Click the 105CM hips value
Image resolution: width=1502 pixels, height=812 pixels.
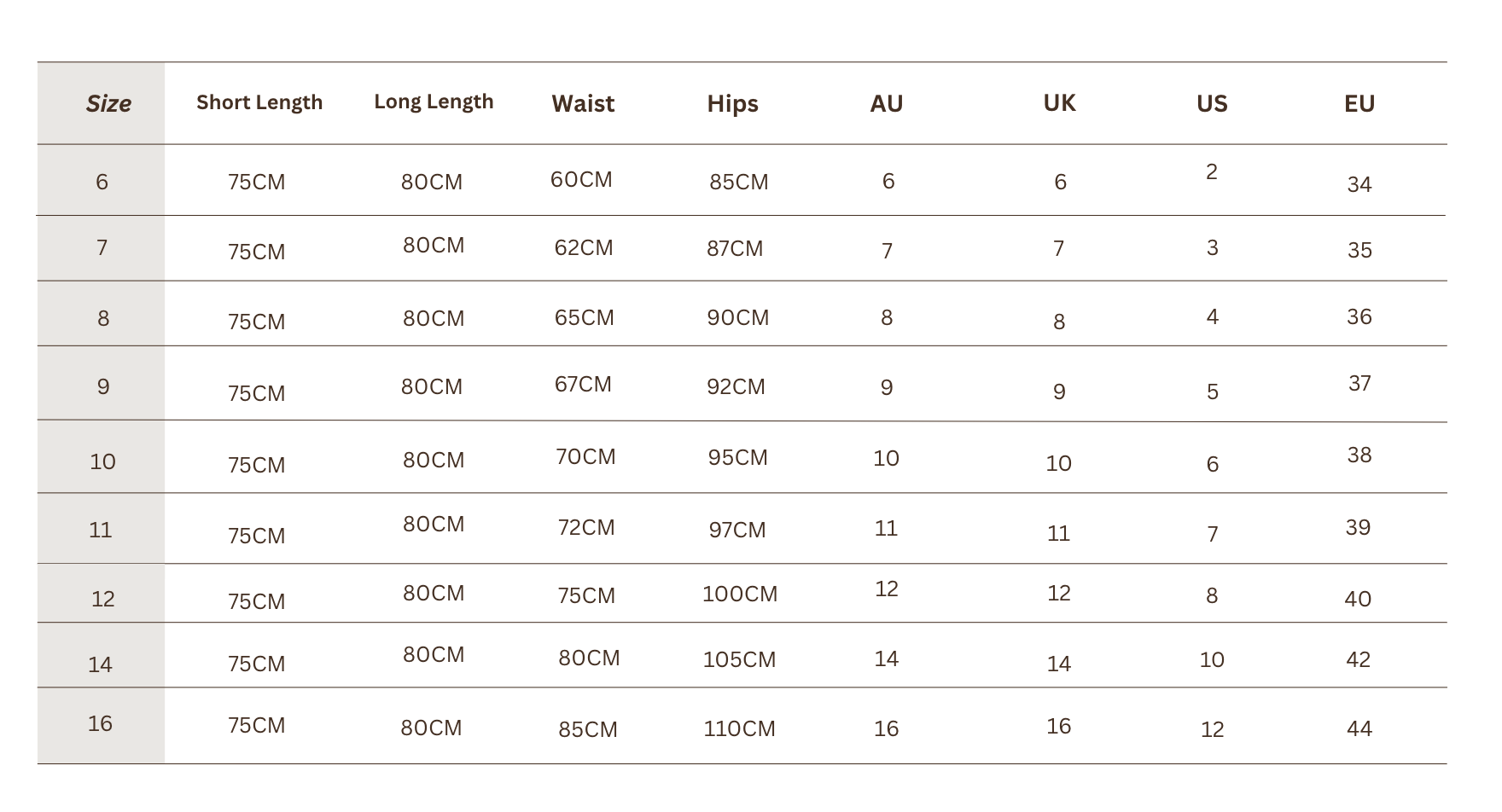pyautogui.click(x=739, y=660)
